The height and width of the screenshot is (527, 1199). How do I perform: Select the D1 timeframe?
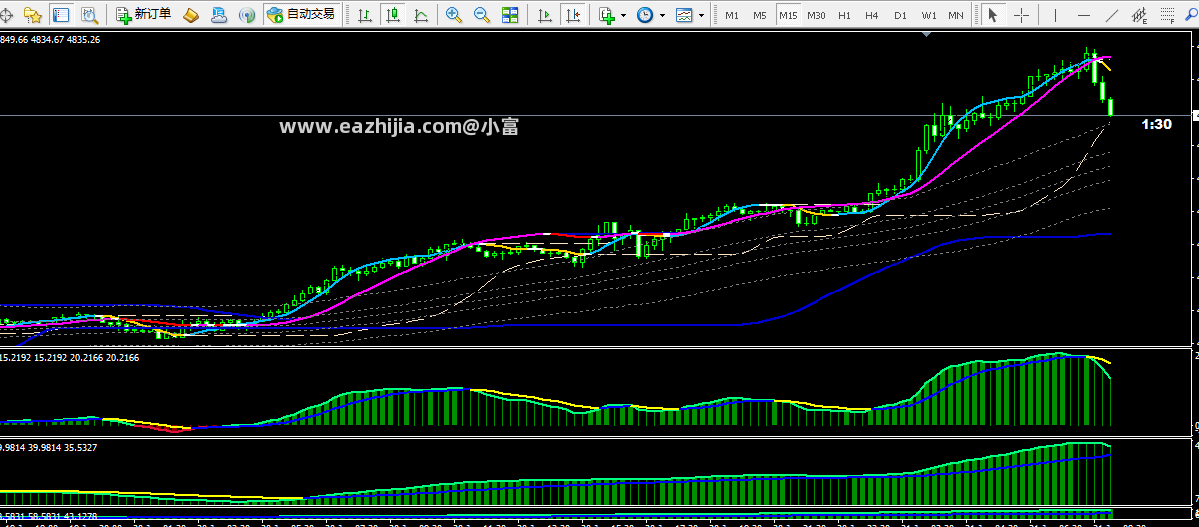tap(900, 15)
